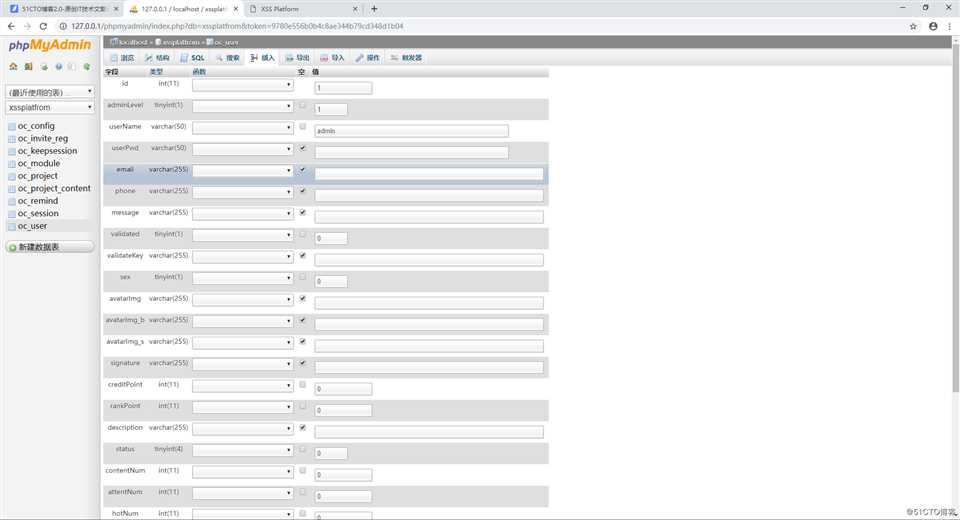Open phpMyAdmin documentation help icon
This screenshot has height=520, width=960.
coord(59,66)
